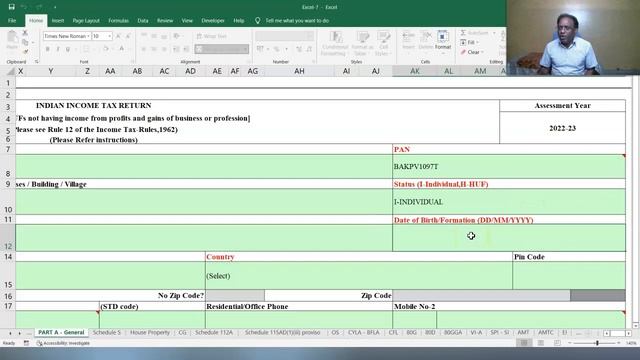Image resolution: width=640 pixels, height=360 pixels.
Task: Open the Schedule 115AD(1)(iii) proviso sheet tab
Action: tap(282, 333)
